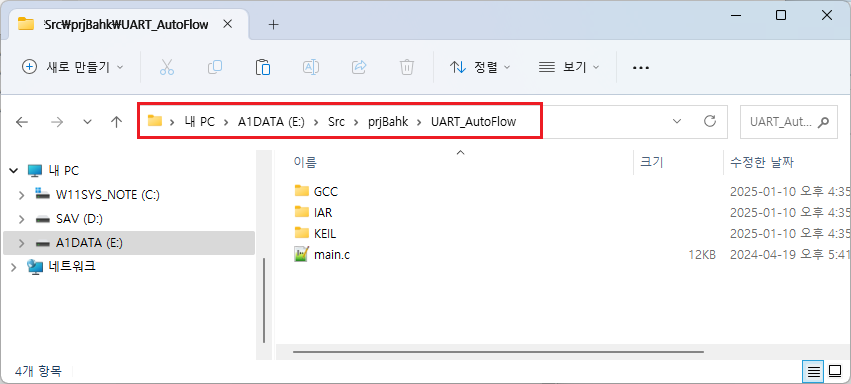Go forward with the right arrow
This screenshot has width=851, height=384.
(56, 122)
